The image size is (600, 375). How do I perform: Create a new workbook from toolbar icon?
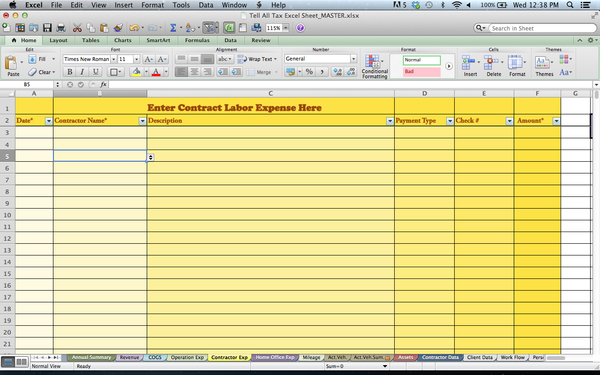click(x=6, y=28)
